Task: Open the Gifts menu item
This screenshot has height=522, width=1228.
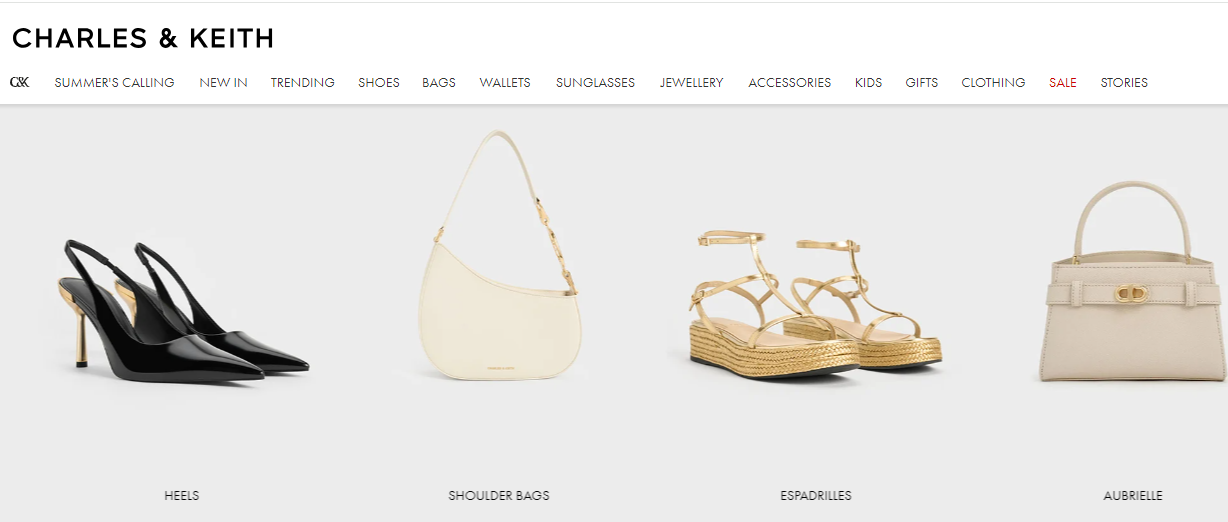Action: coord(921,82)
